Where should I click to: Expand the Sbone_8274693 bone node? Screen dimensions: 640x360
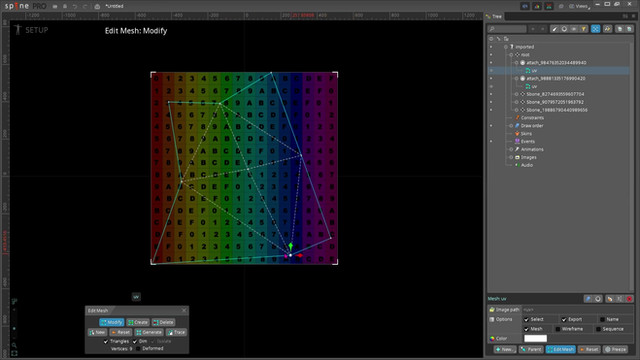click(x=516, y=94)
